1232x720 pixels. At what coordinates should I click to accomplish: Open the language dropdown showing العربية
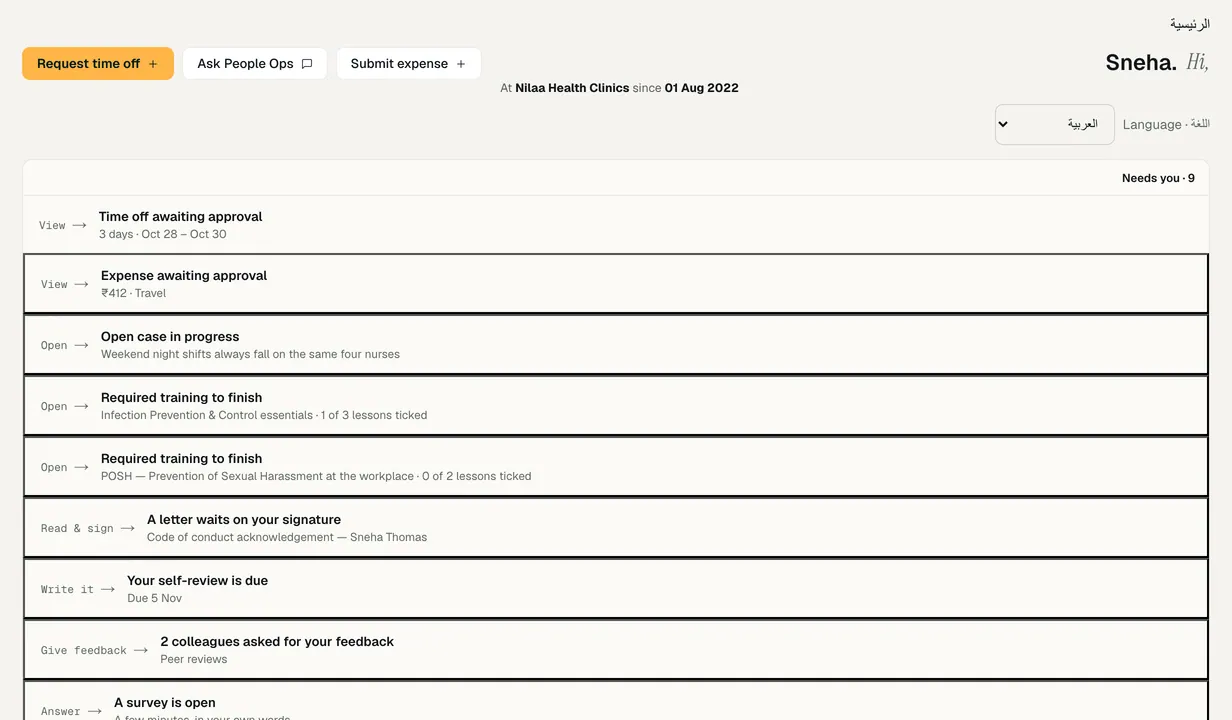1054,124
